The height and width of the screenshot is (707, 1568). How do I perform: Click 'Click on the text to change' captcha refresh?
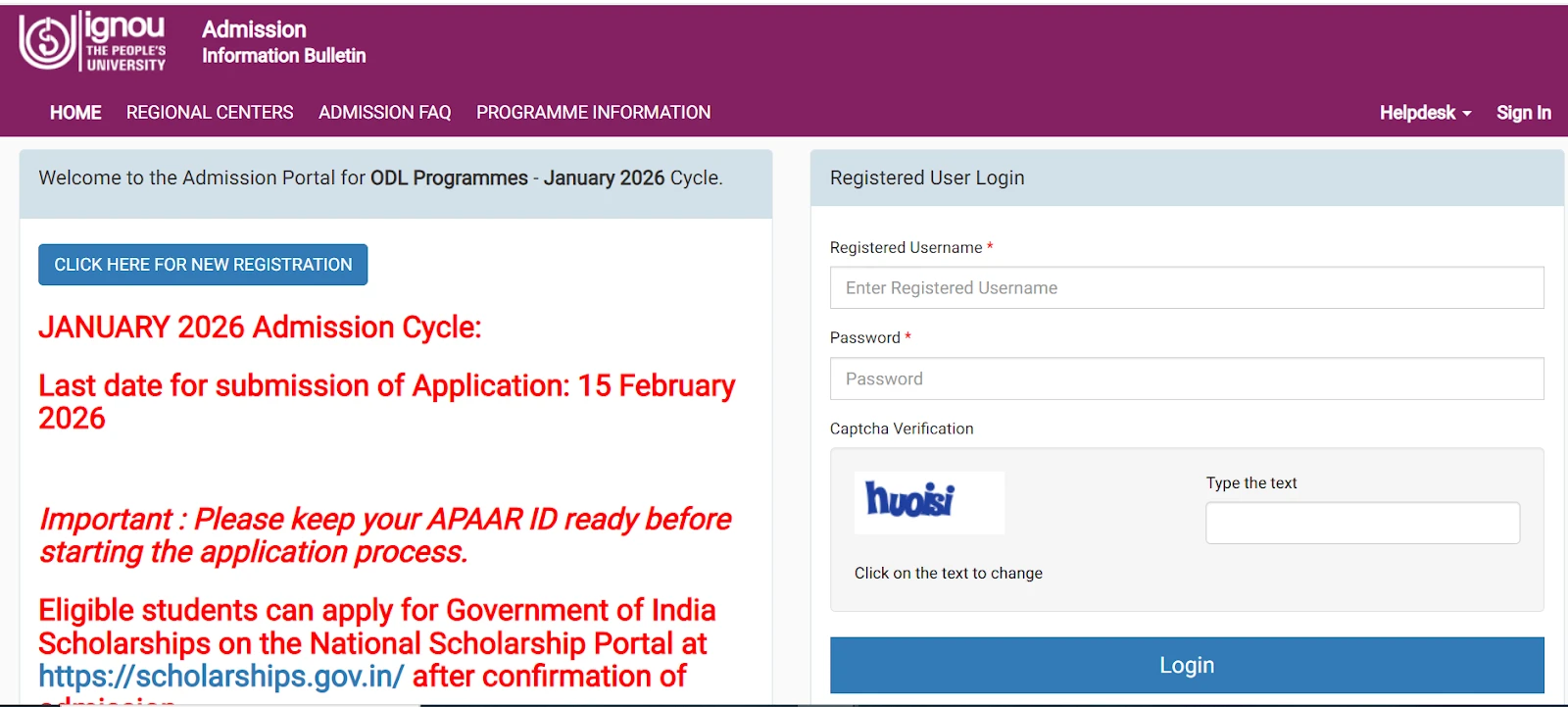(x=947, y=573)
